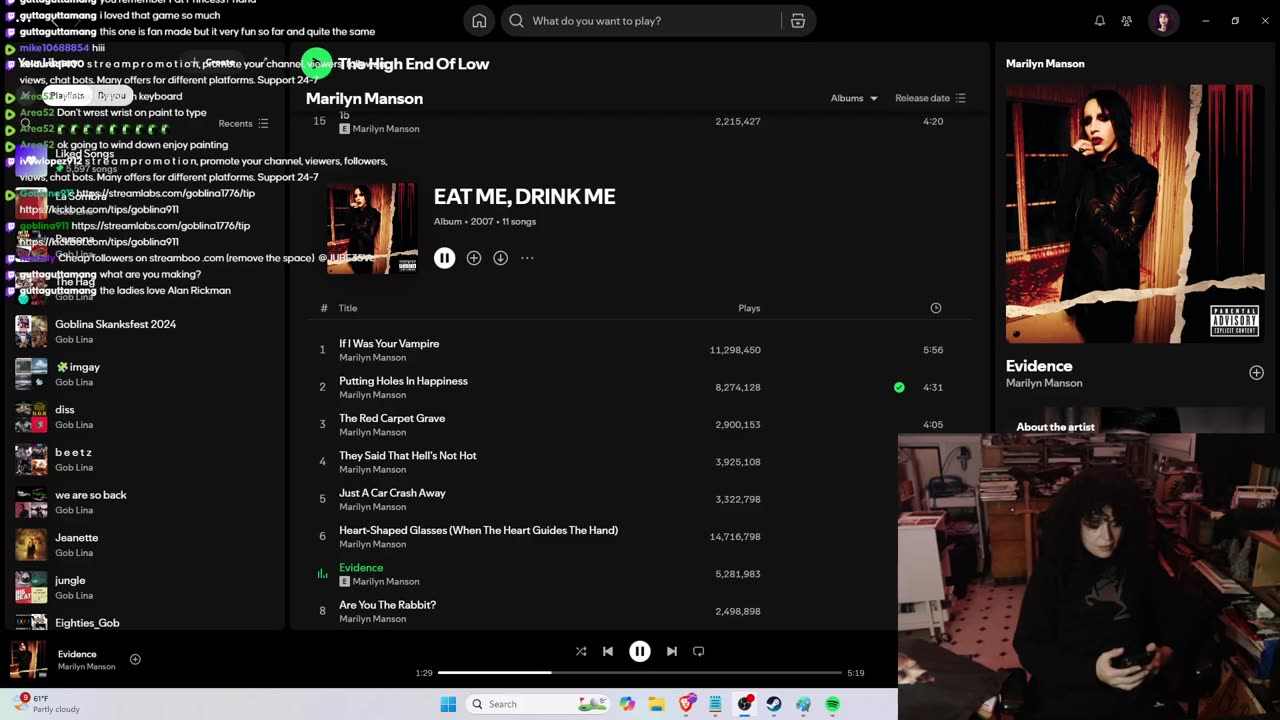Open Steam from the taskbar
Screen dimensions: 1280x720
pyautogui.click(x=774, y=704)
